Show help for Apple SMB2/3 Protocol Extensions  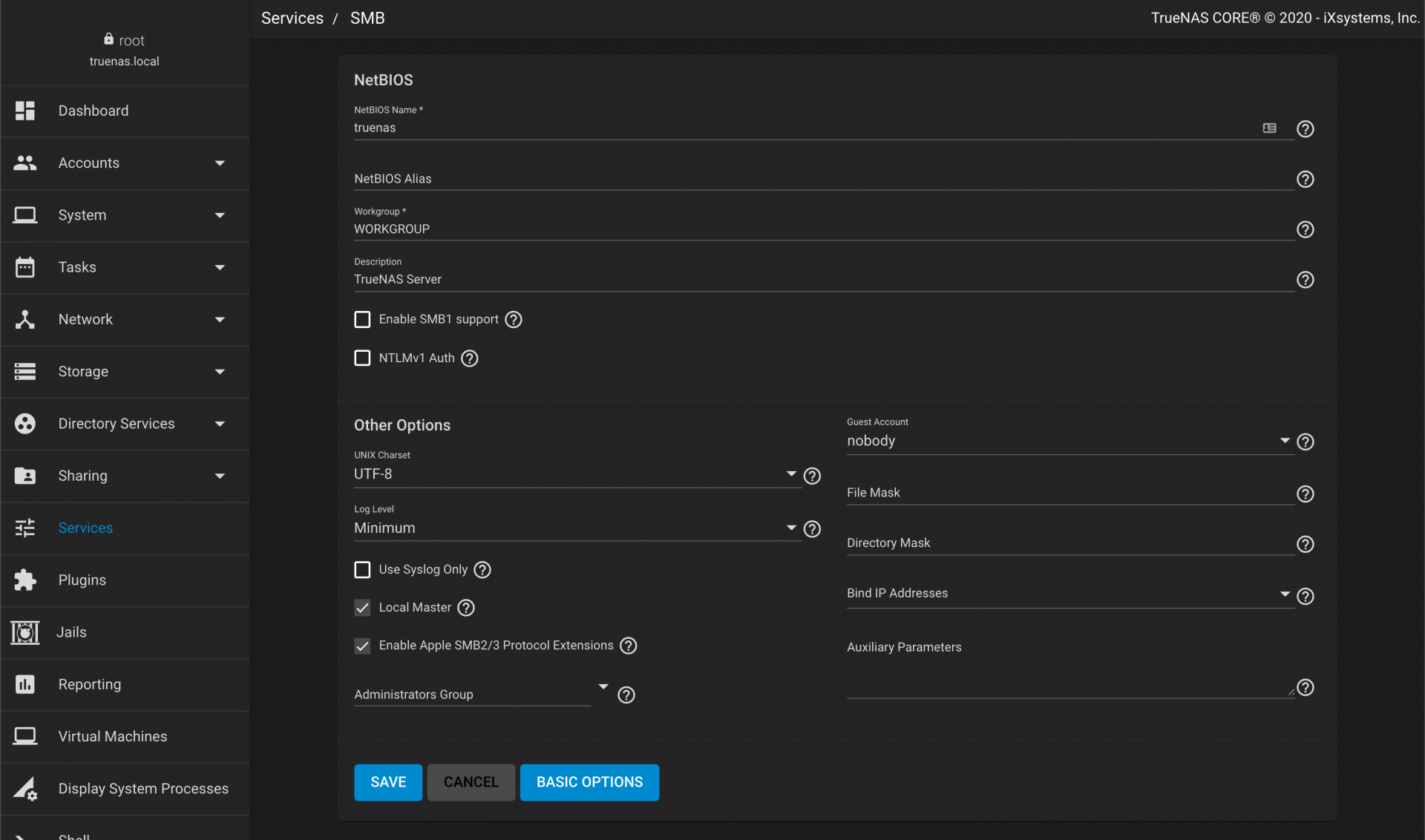pyautogui.click(x=629, y=646)
